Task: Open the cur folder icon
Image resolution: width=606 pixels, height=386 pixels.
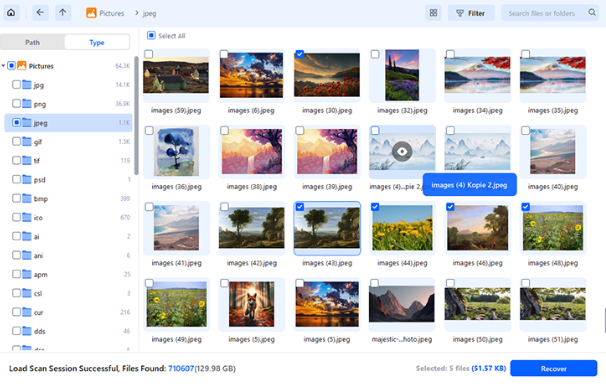Action: (x=27, y=312)
